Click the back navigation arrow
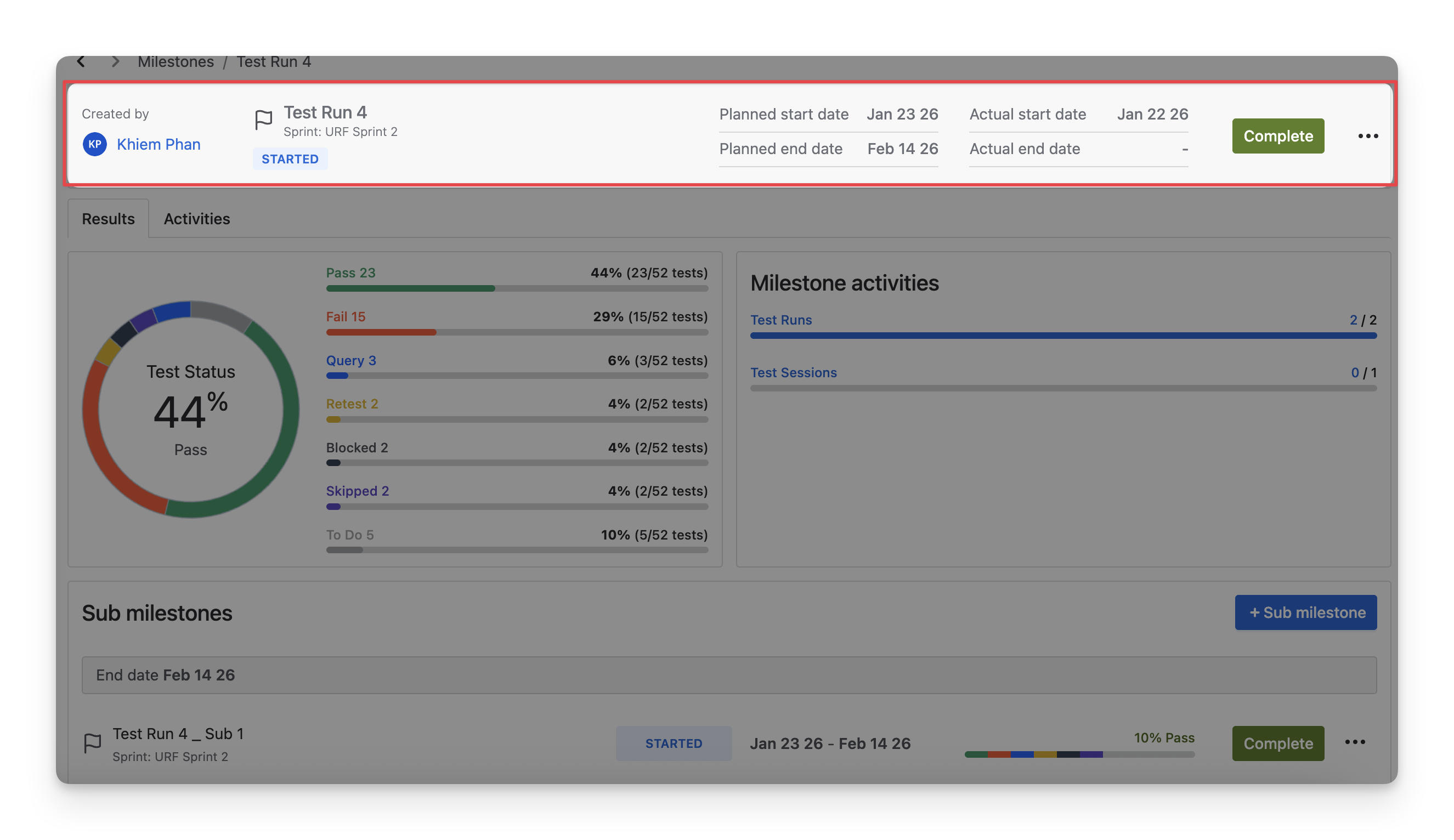 pyautogui.click(x=81, y=61)
